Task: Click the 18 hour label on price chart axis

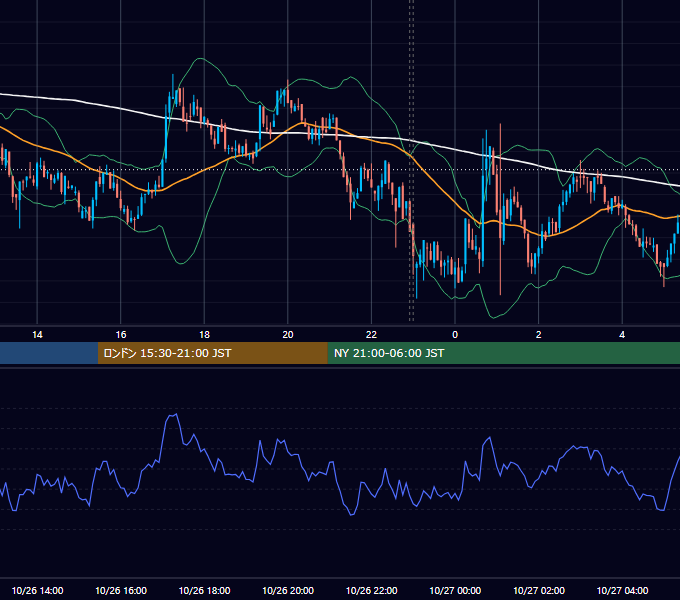Action: pos(204,335)
